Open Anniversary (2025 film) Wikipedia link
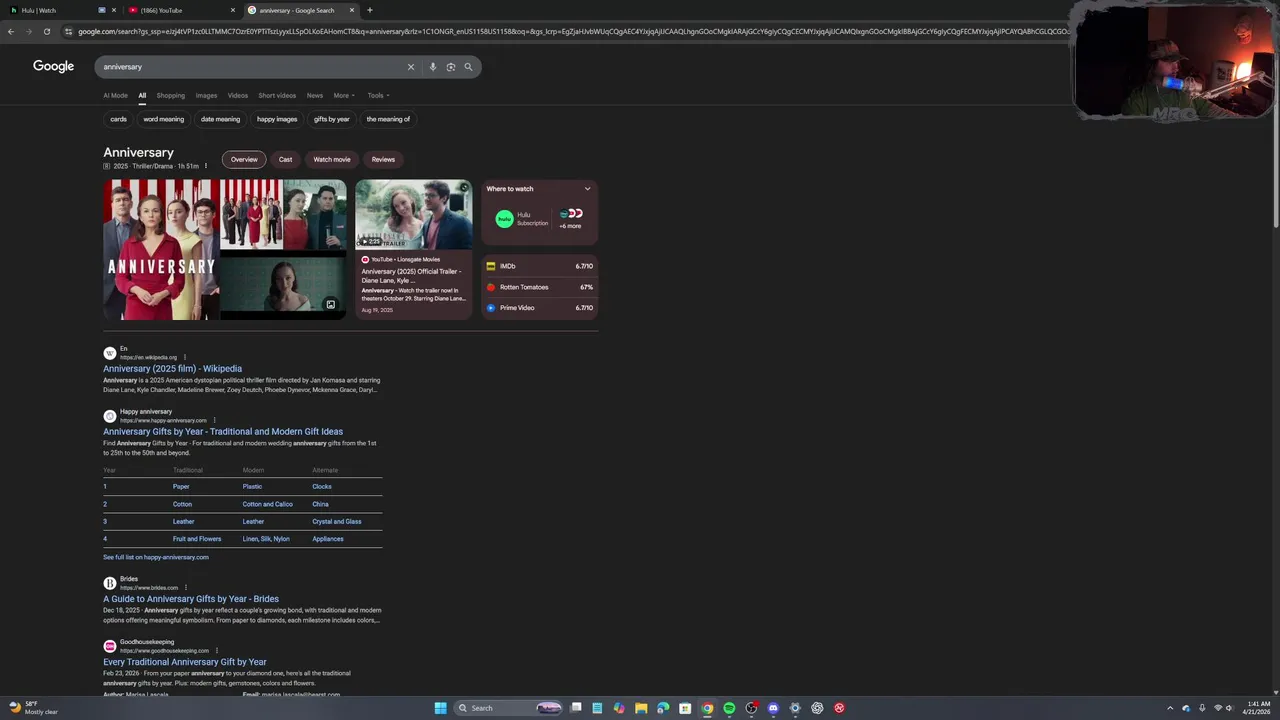 click(172, 369)
